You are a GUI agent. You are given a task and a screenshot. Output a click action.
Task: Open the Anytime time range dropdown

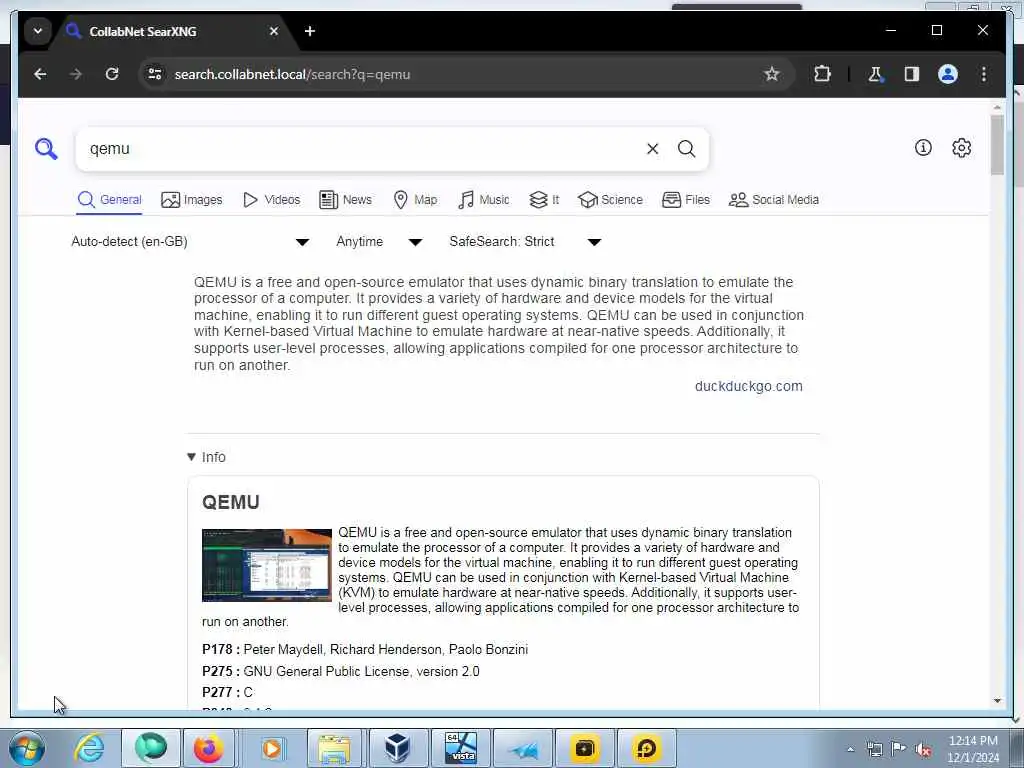[x=379, y=242]
